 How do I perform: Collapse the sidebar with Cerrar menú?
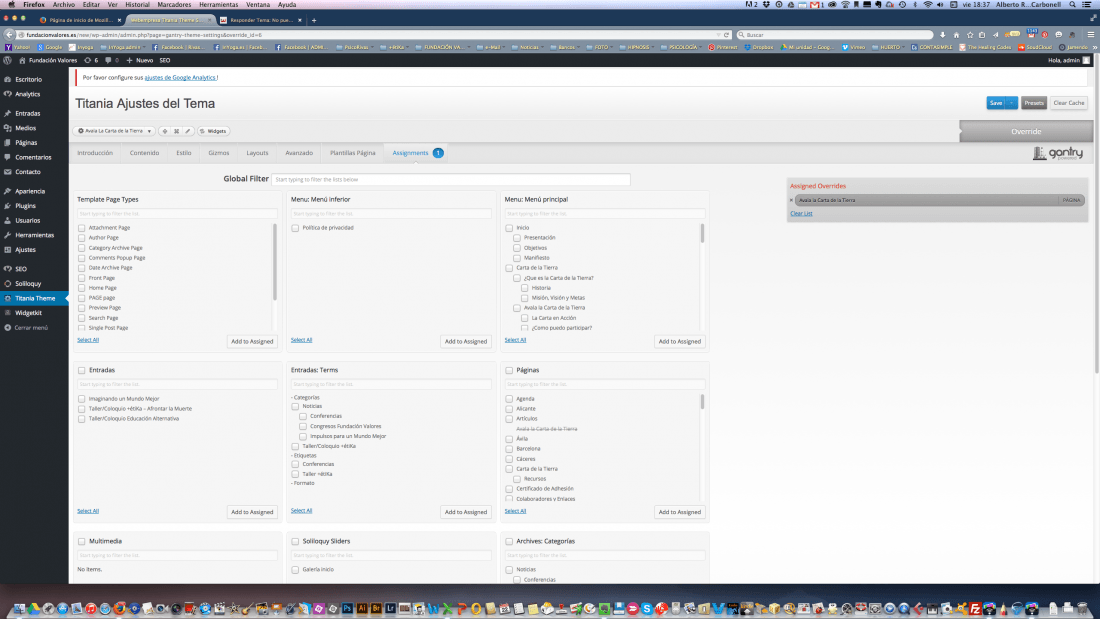[x=31, y=328]
